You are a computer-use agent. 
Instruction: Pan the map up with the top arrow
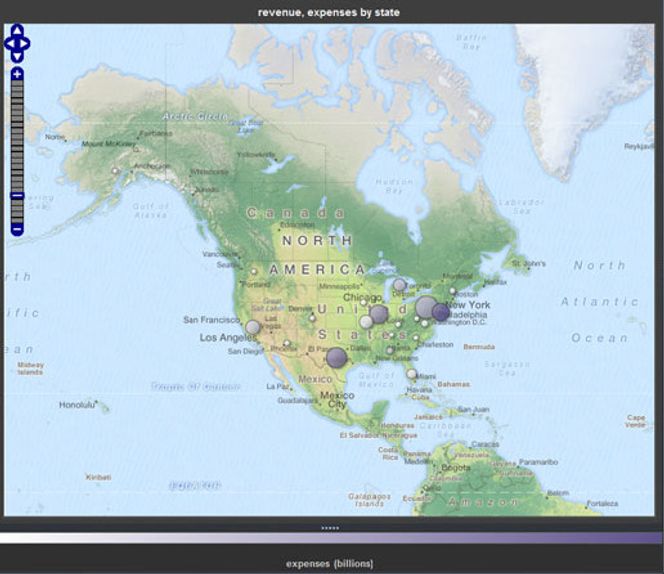point(17,30)
